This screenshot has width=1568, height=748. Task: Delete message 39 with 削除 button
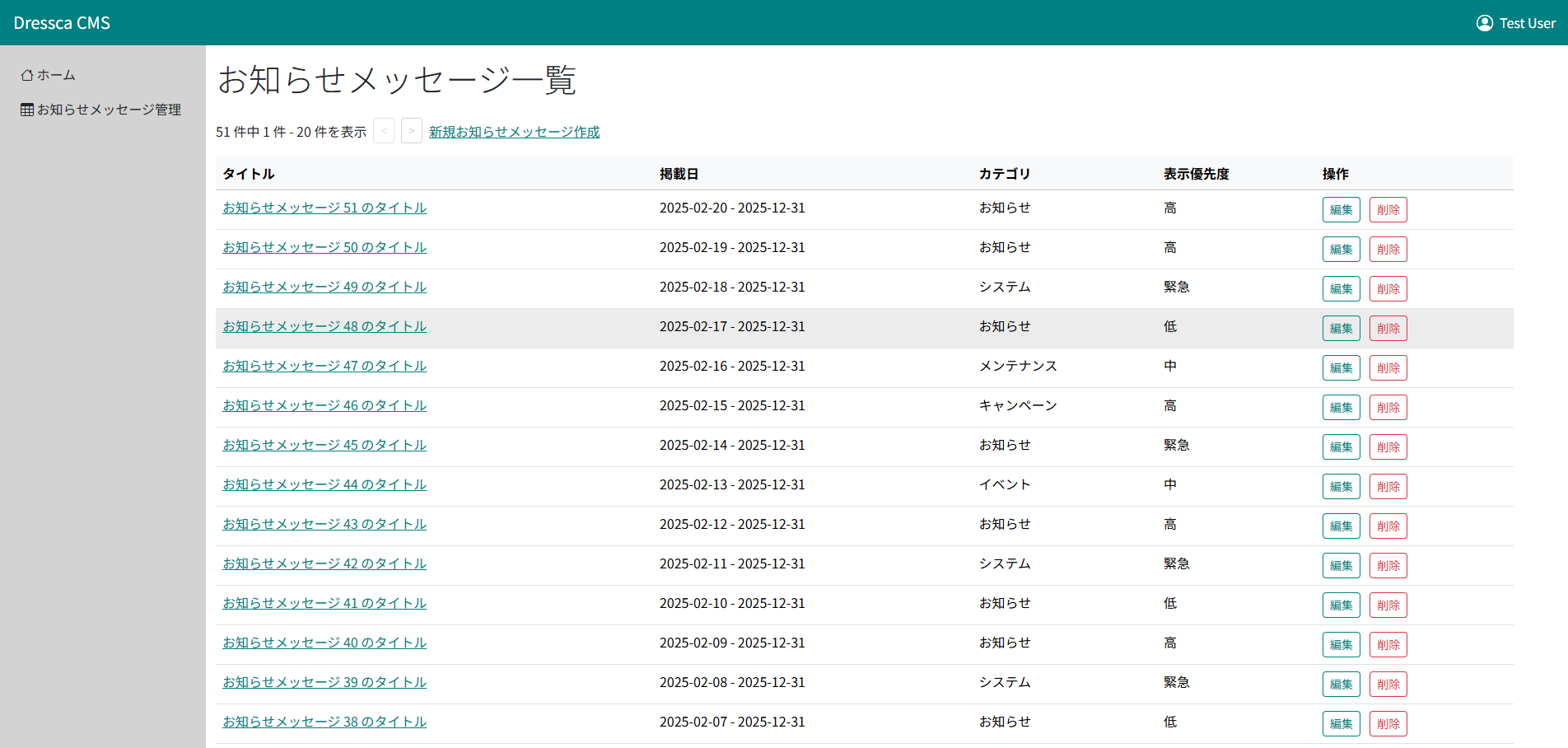tap(1388, 685)
